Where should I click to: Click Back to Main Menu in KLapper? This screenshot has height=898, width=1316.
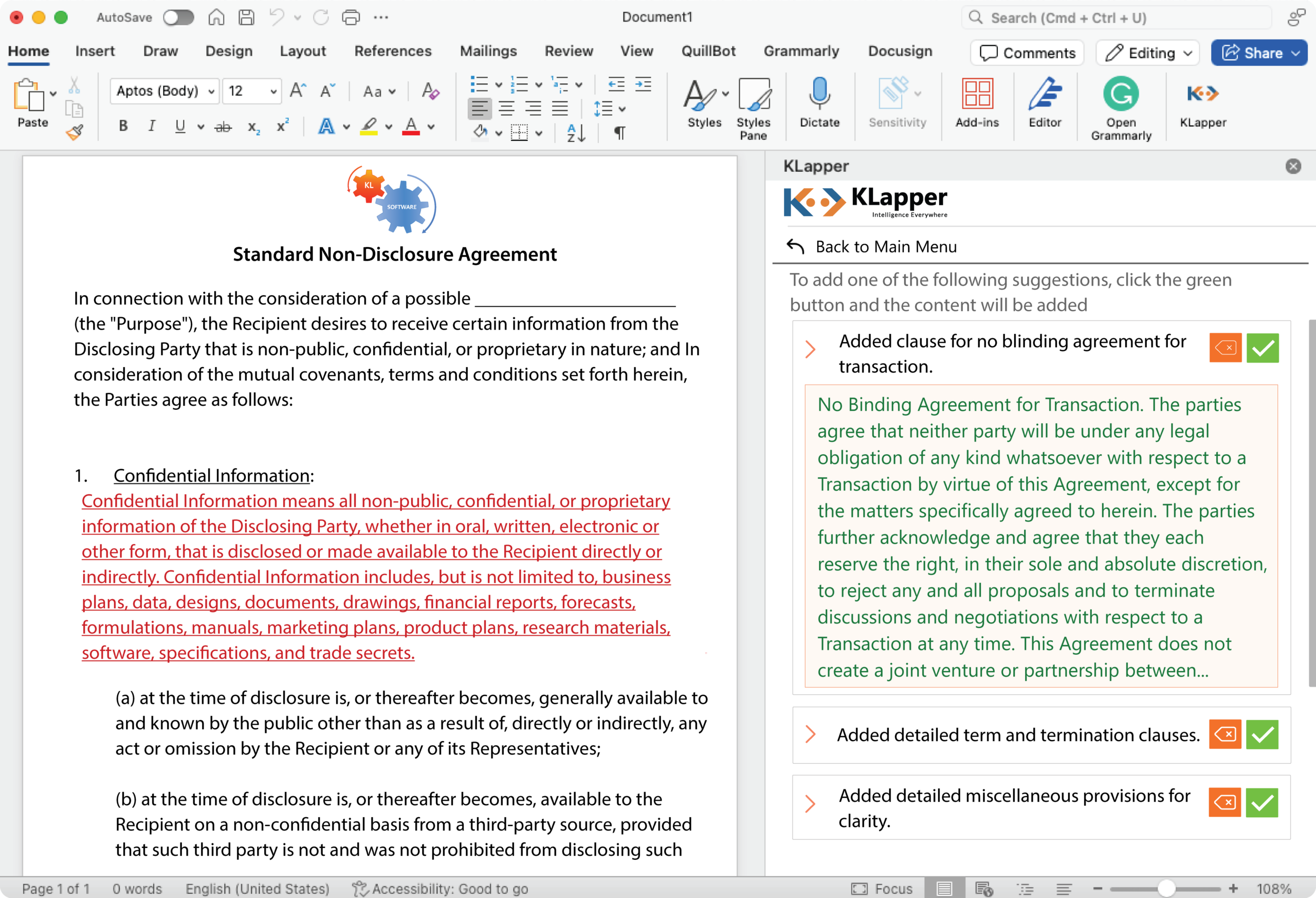(x=886, y=246)
